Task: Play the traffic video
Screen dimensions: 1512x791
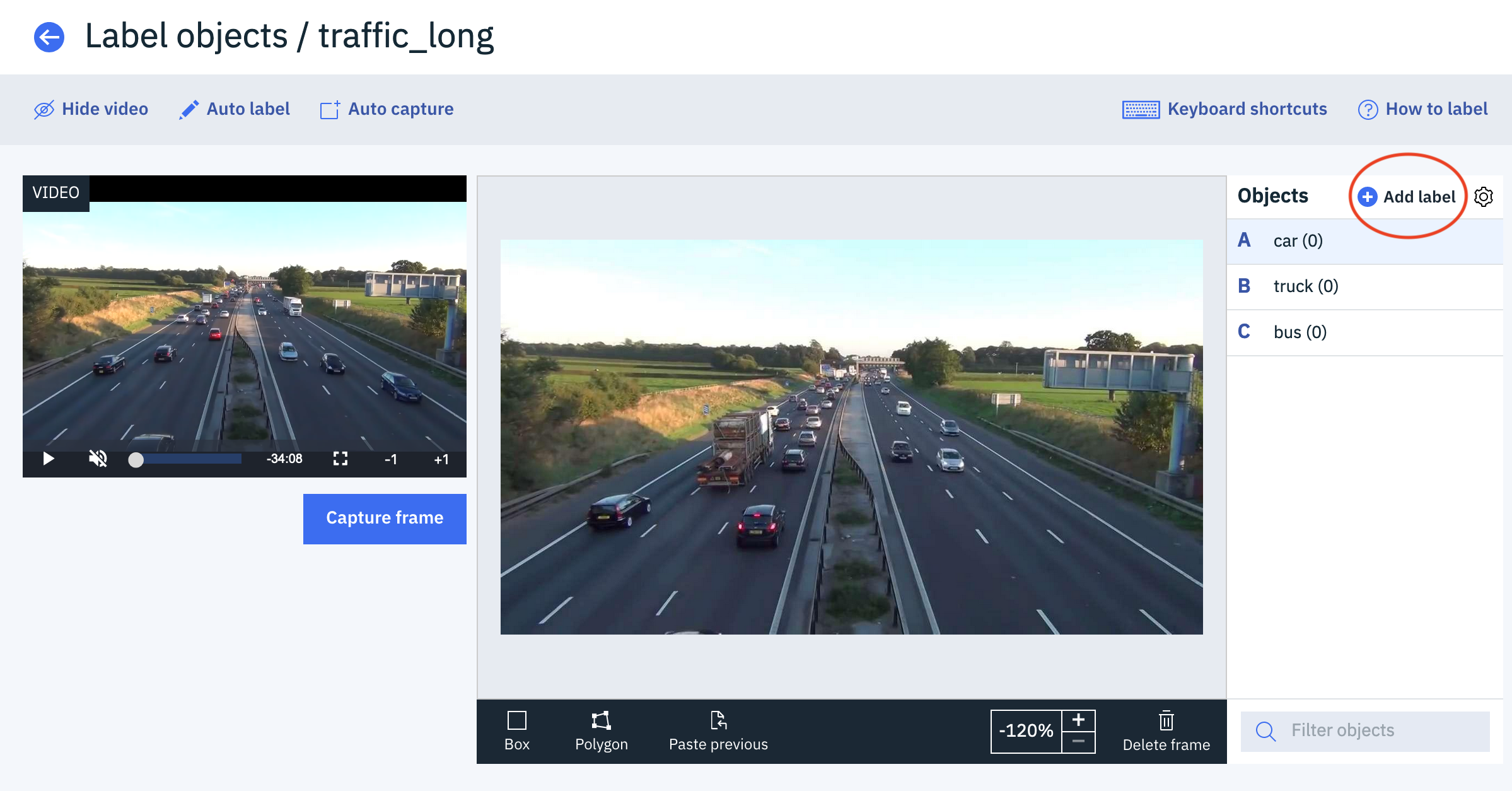Action: coord(49,459)
